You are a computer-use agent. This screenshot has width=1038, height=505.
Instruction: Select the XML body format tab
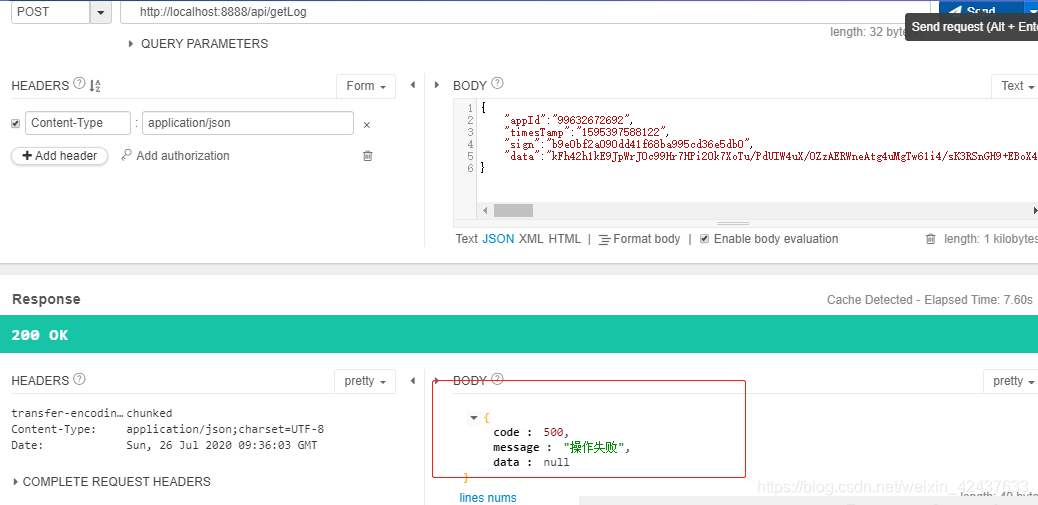pyautogui.click(x=531, y=239)
